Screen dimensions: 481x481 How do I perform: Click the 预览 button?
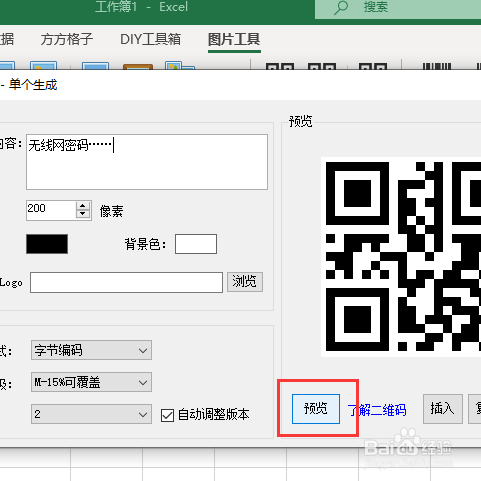point(316,409)
